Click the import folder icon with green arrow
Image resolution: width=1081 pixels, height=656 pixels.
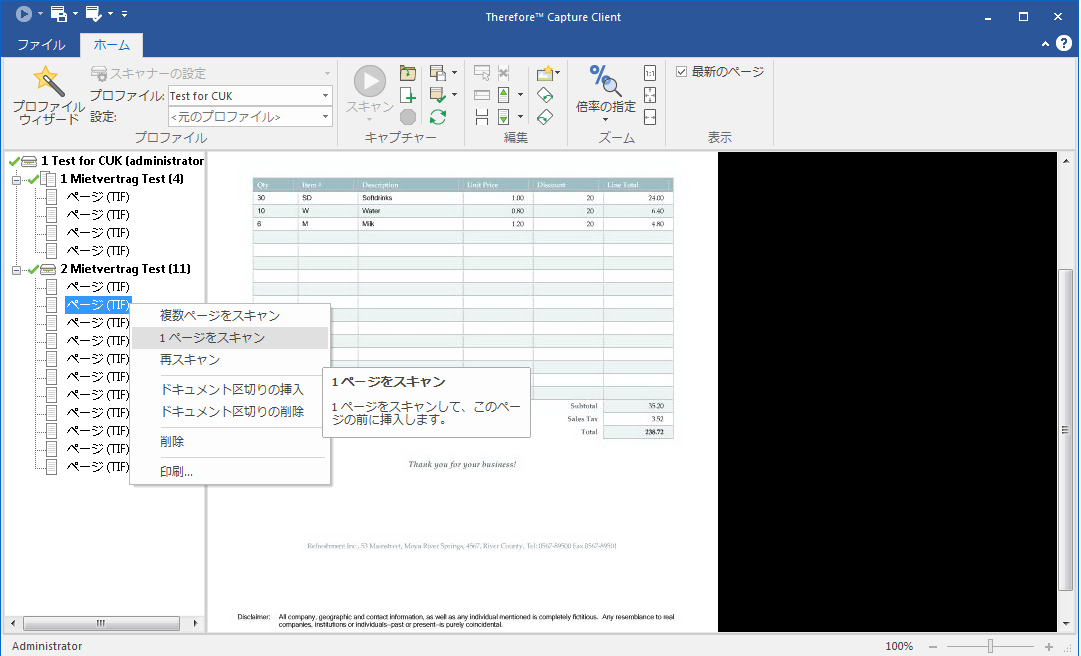[408, 72]
